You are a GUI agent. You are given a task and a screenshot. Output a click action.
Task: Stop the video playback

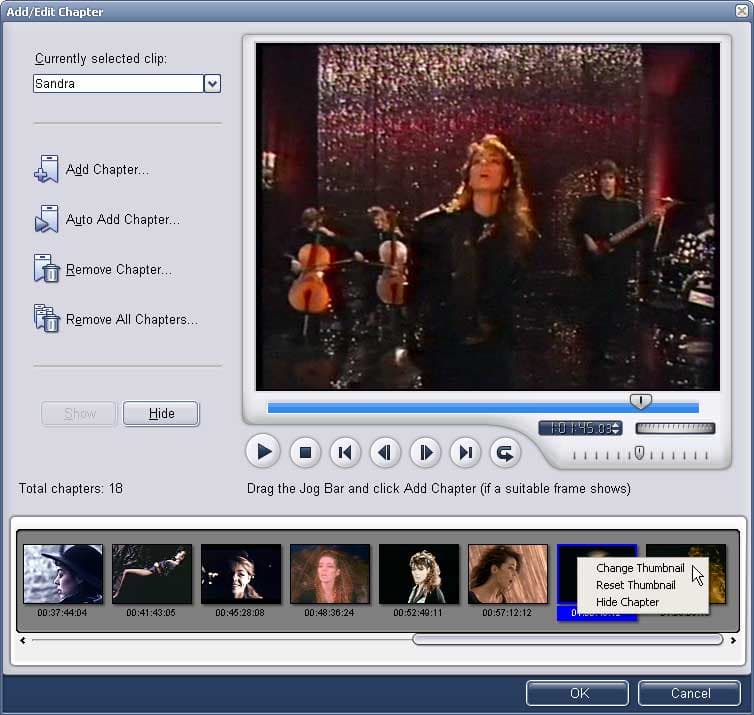click(305, 452)
